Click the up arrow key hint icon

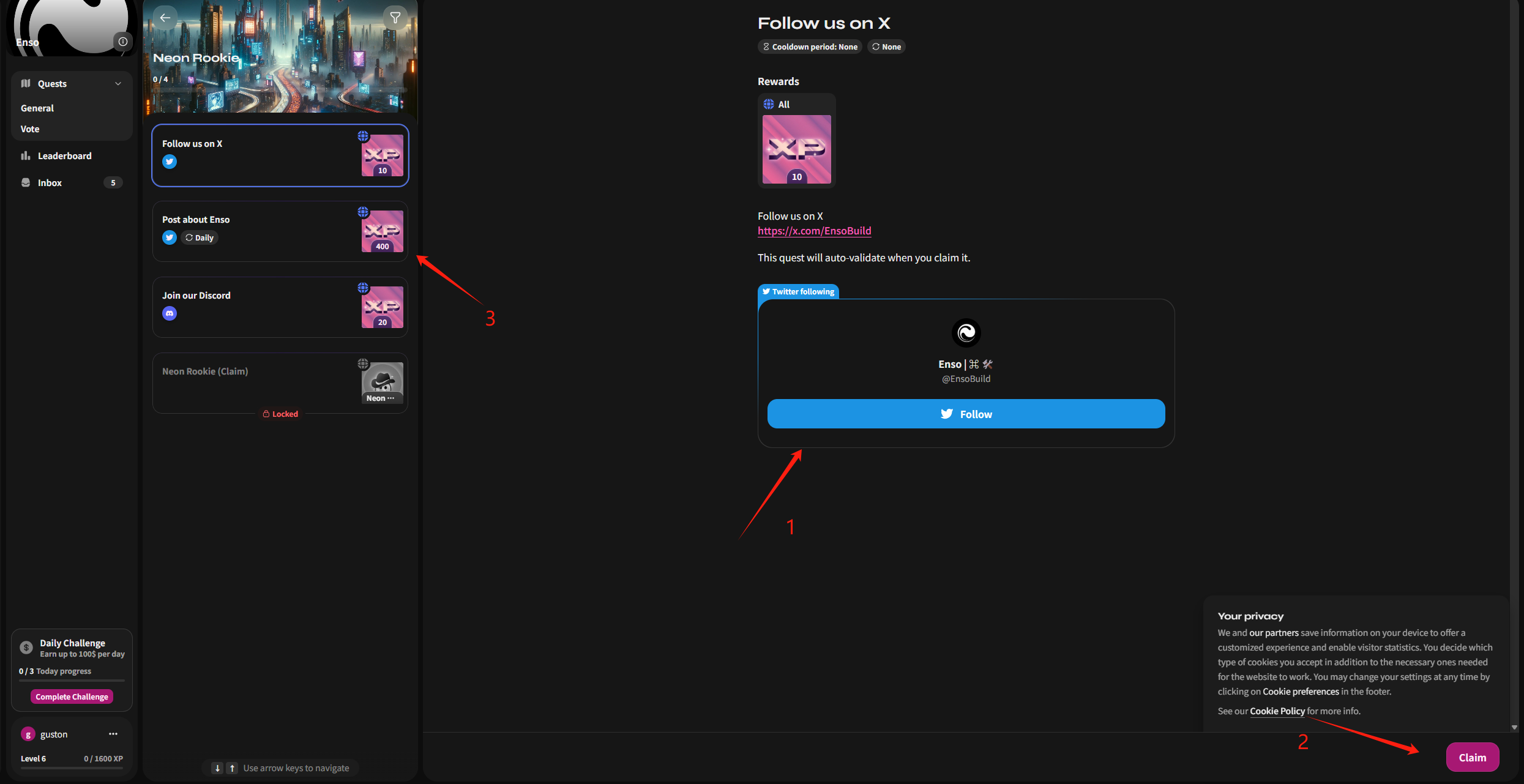coord(232,768)
